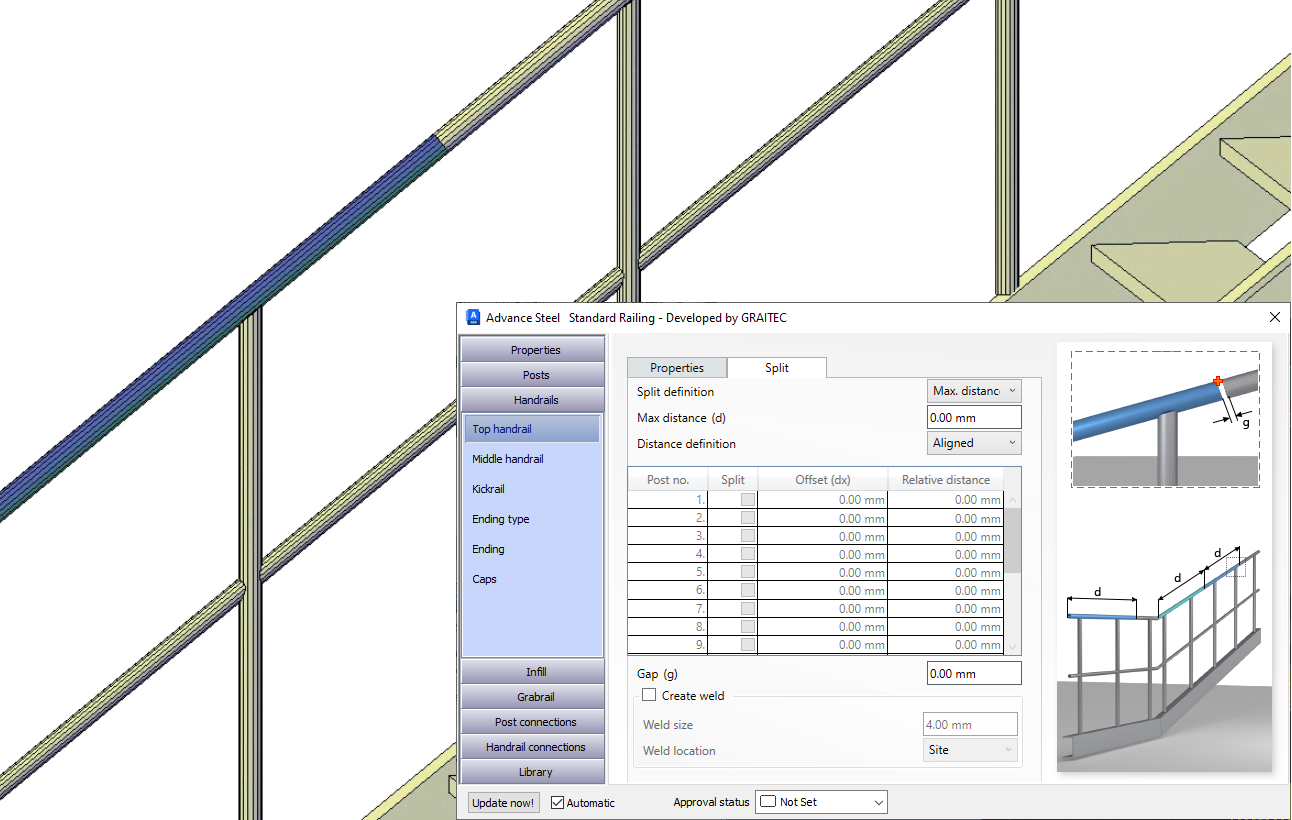1292x820 pixels.
Task: Select Top handrail in the Handrails list
Action: coord(531,429)
